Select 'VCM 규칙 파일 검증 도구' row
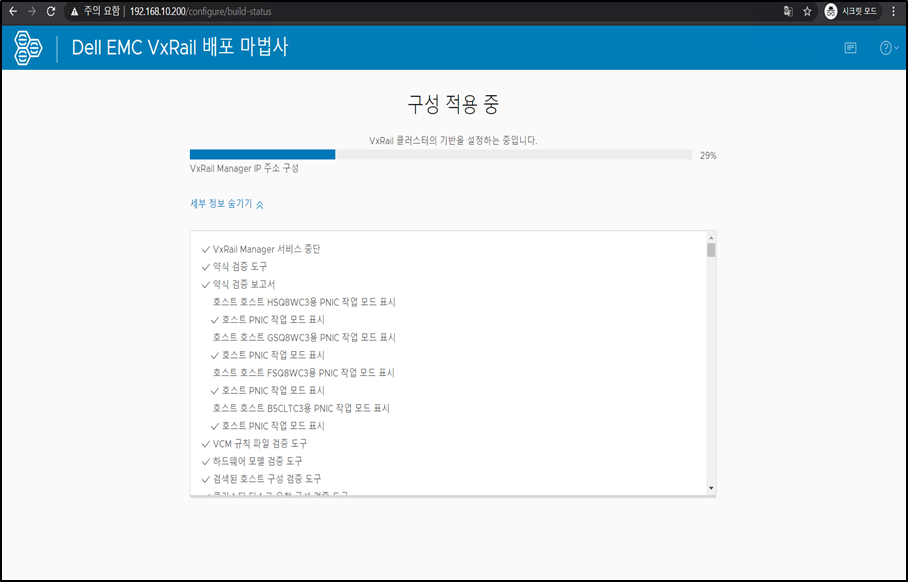The width and height of the screenshot is (908, 582). point(254,444)
